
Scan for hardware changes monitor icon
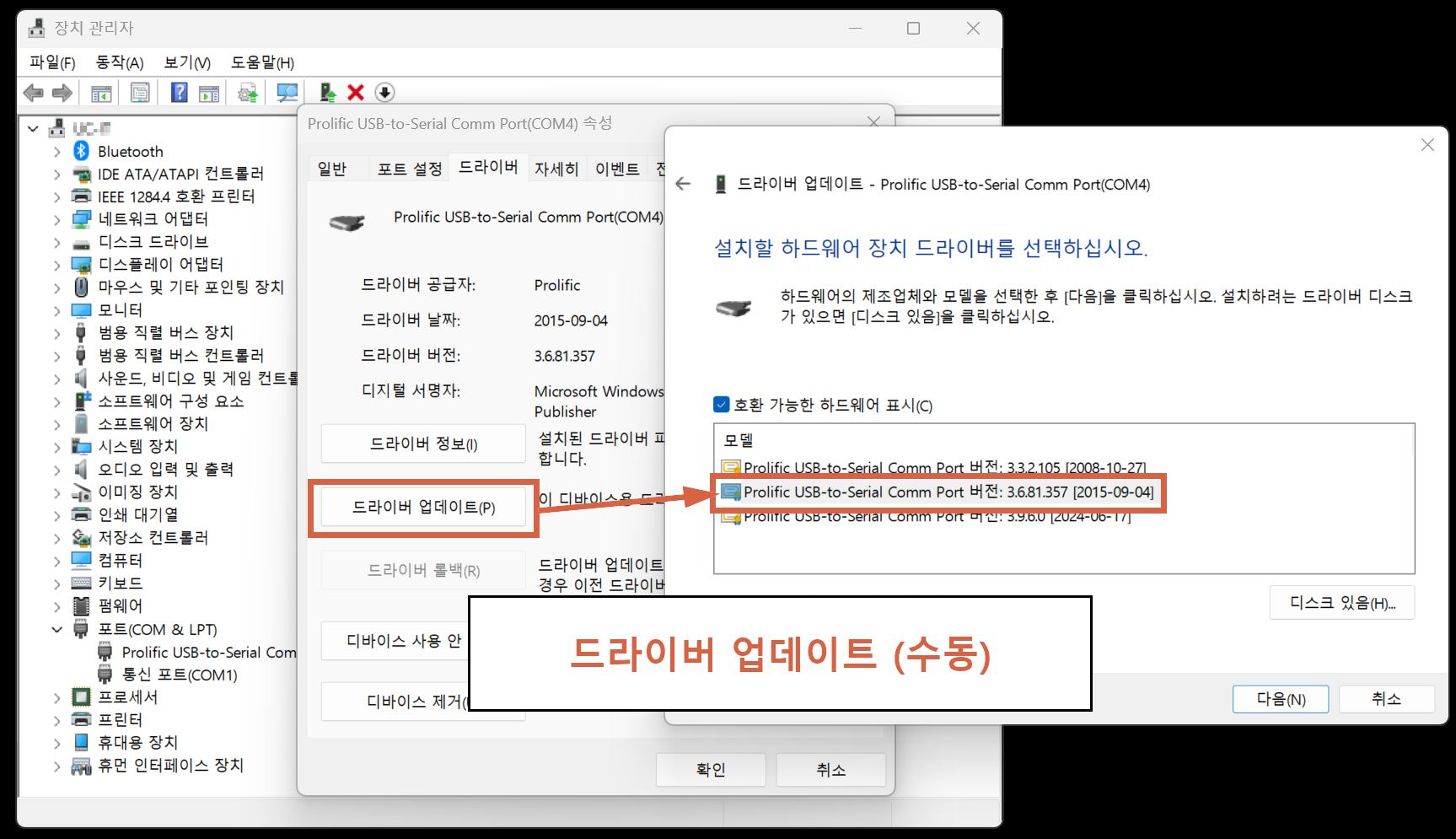coord(287,93)
